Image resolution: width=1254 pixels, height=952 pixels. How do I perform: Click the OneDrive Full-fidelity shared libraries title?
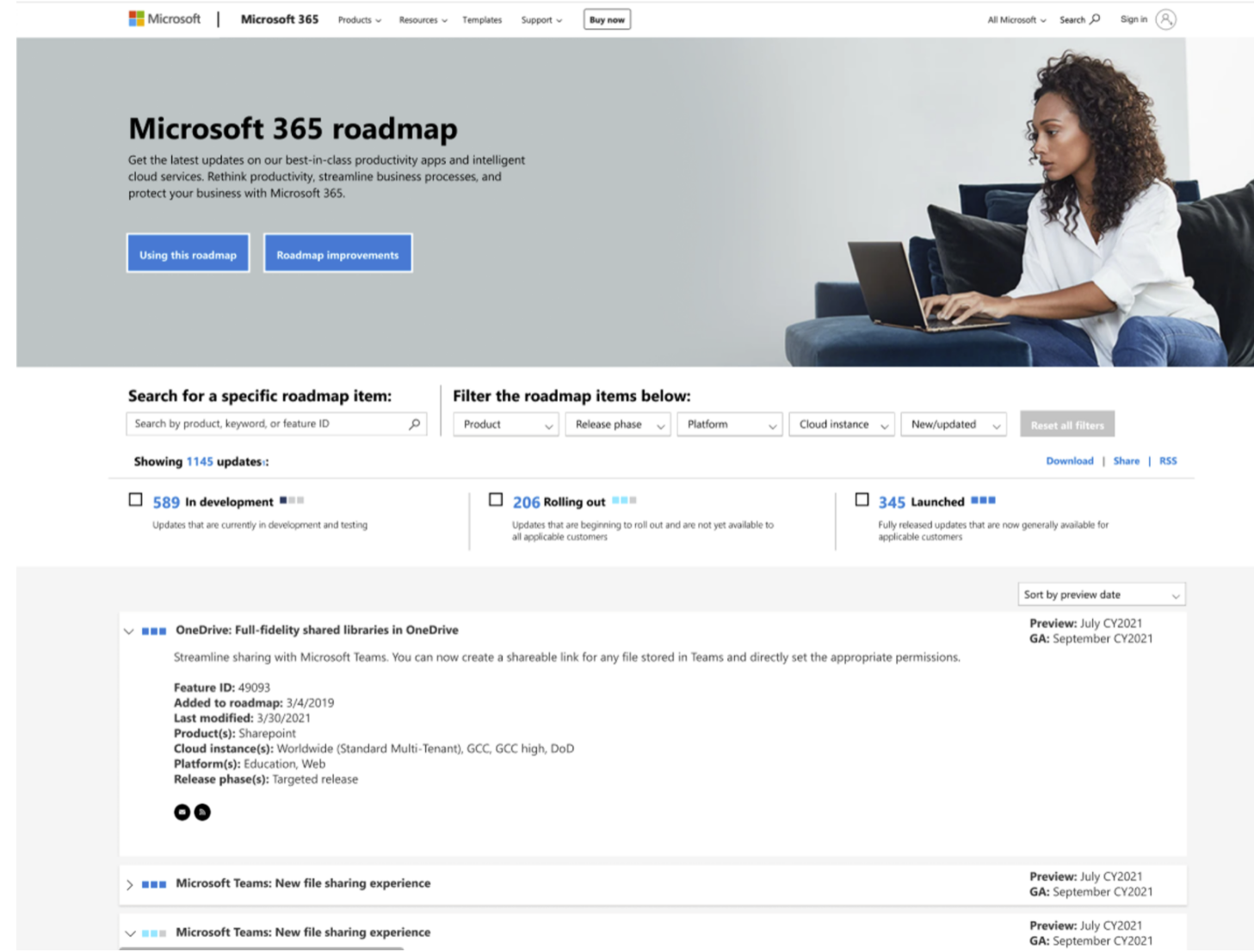(x=317, y=630)
